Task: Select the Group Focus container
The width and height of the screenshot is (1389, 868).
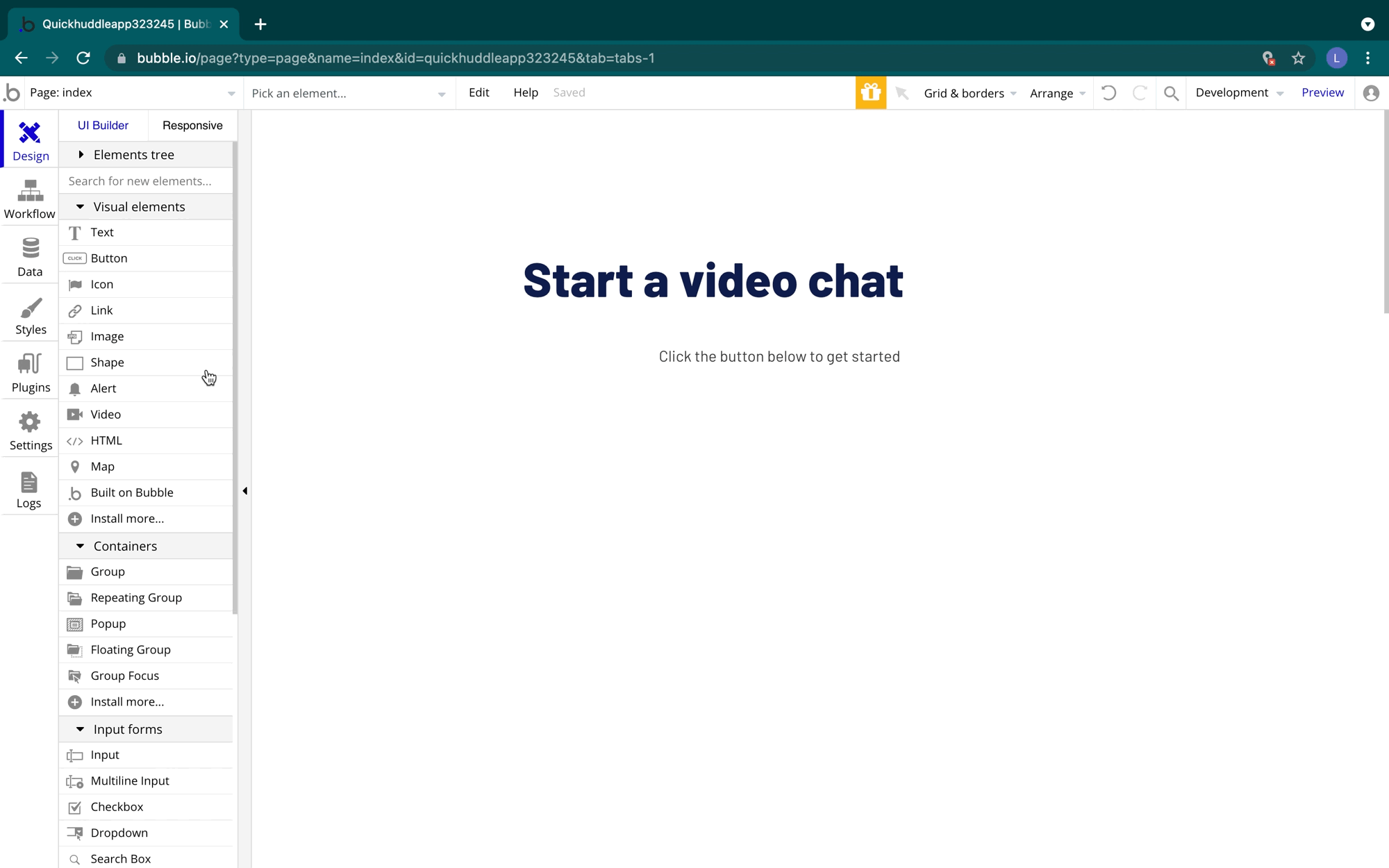Action: coord(146,676)
